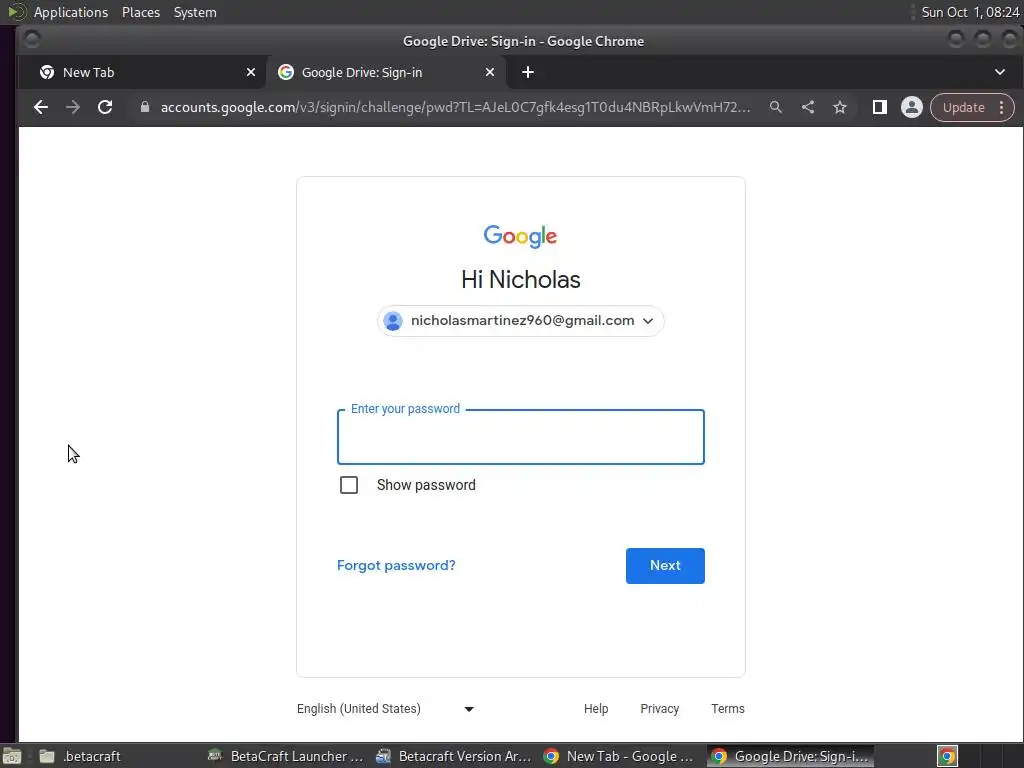1024x768 pixels.
Task: Enable the Show password checkbox
Action: click(349, 485)
